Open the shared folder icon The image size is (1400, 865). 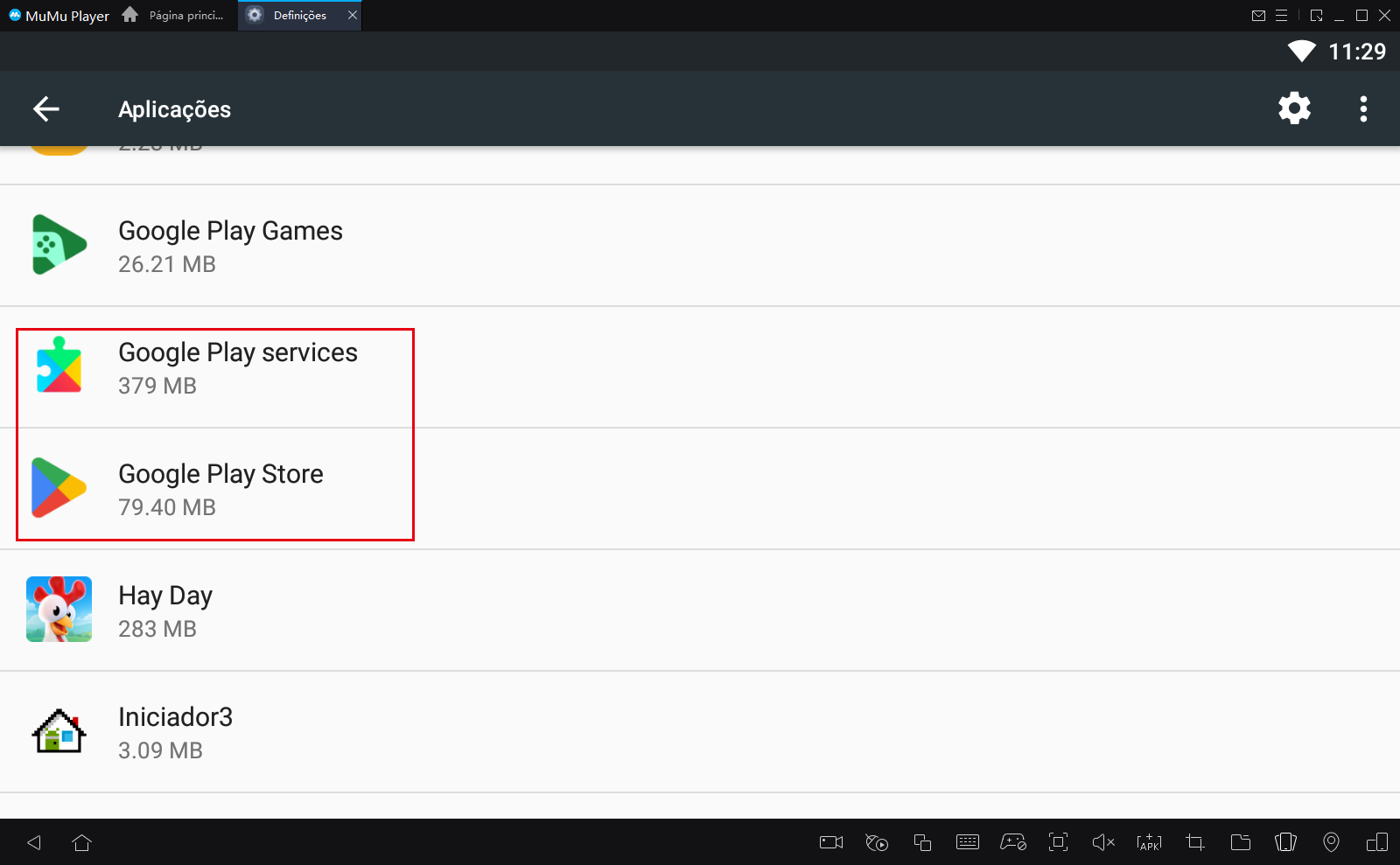(1241, 842)
